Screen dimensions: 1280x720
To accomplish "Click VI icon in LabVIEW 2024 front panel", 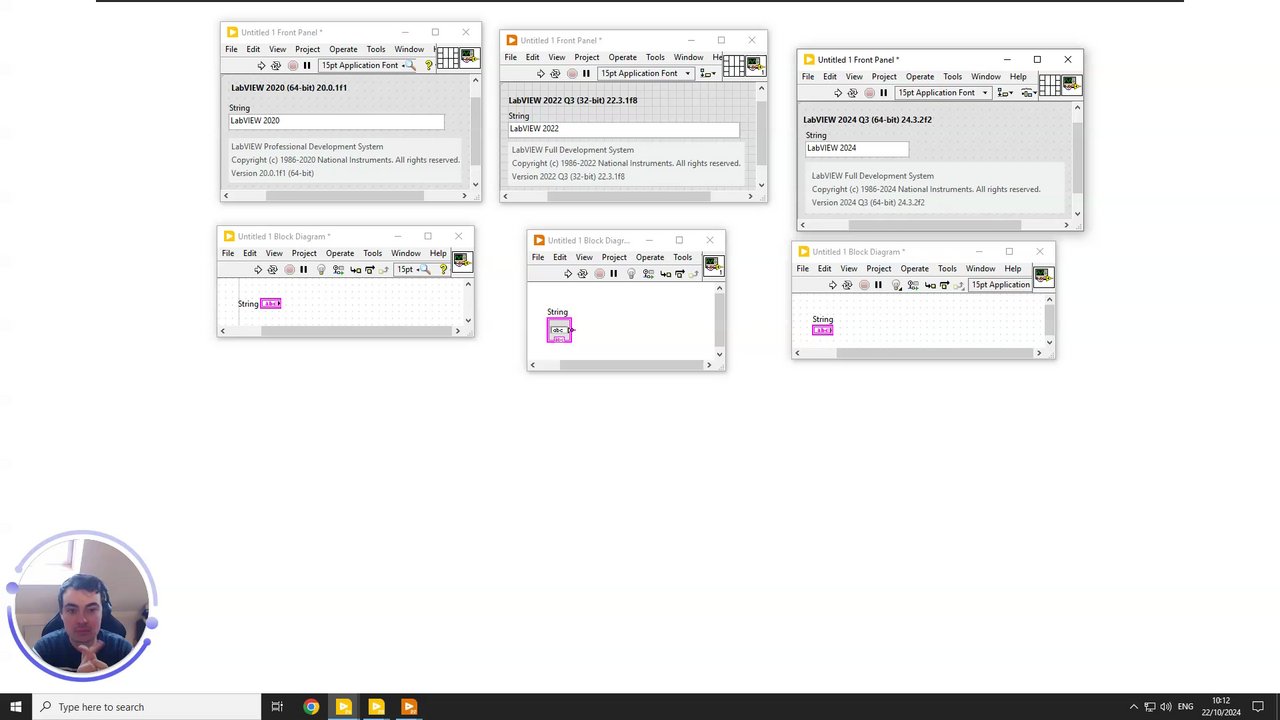I will pyautogui.click(x=1070, y=84).
